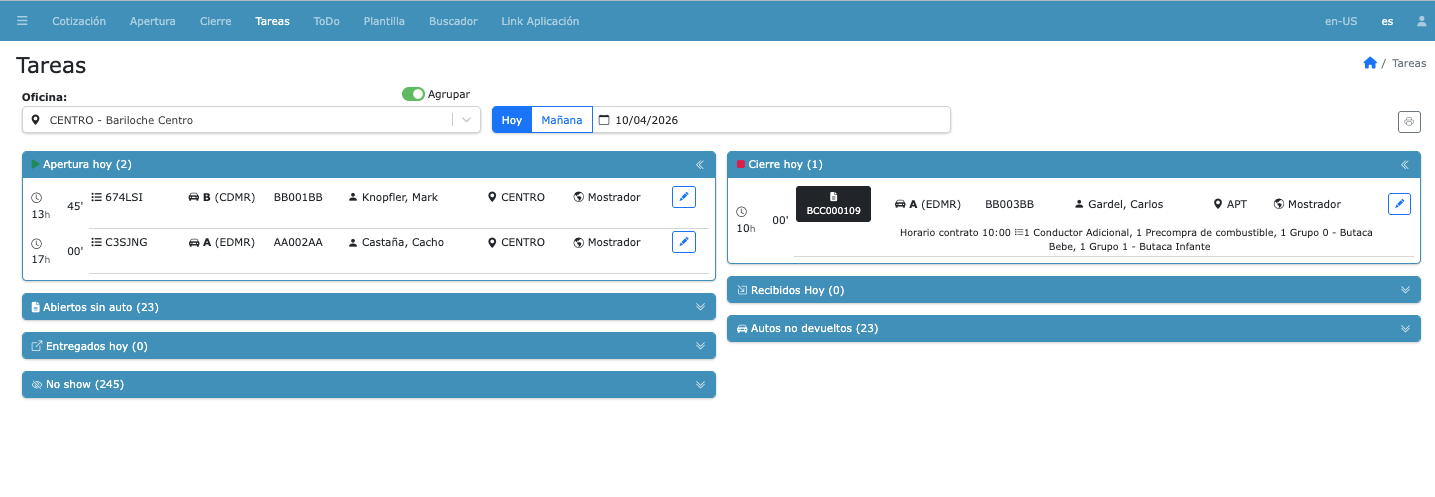The height and width of the screenshot is (497, 1435).
Task: Click car icon next to B (CDMR)
Action: point(194,197)
